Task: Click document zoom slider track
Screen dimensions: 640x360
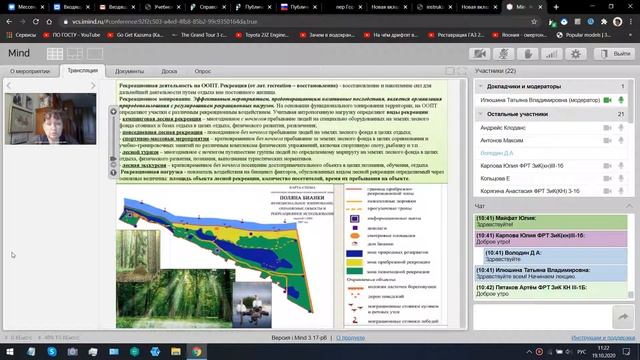Action: [113, 135]
